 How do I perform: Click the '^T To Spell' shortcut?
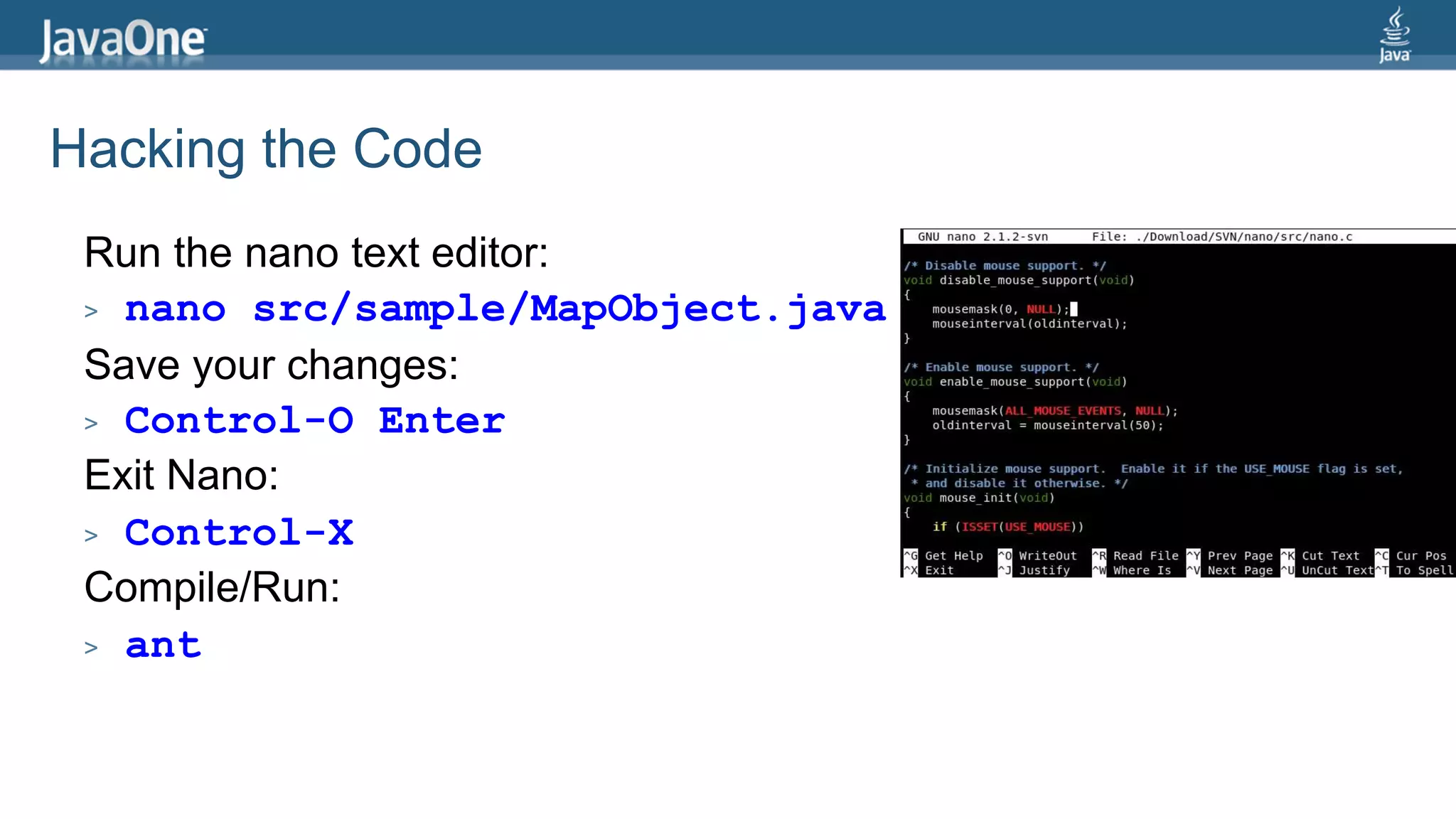point(1415,570)
